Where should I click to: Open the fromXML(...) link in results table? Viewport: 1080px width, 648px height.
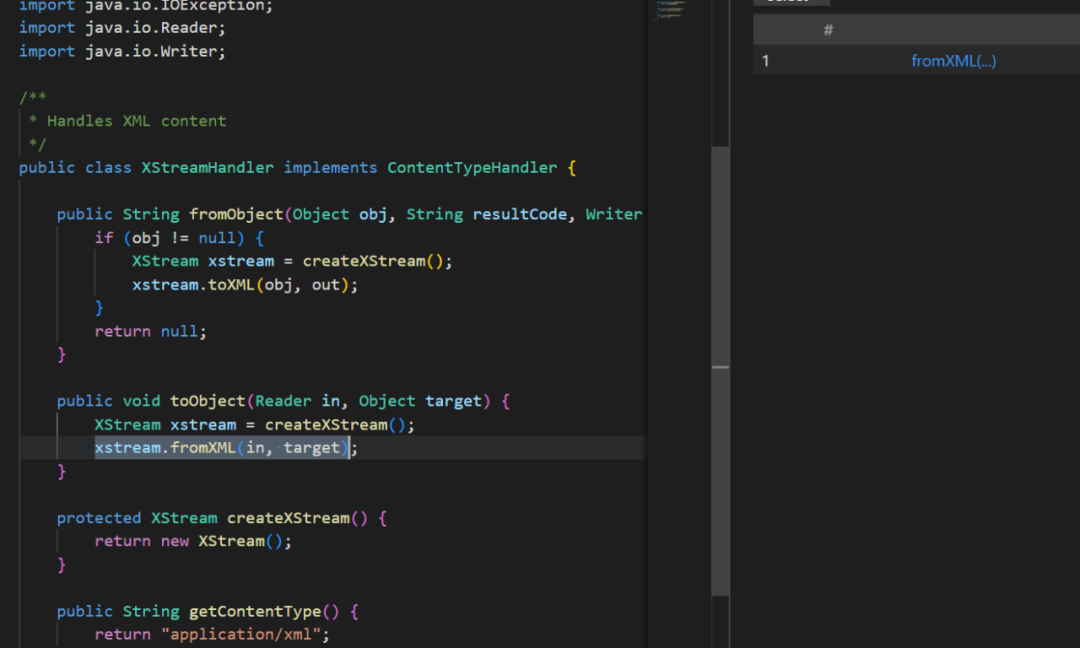pyautogui.click(x=953, y=61)
